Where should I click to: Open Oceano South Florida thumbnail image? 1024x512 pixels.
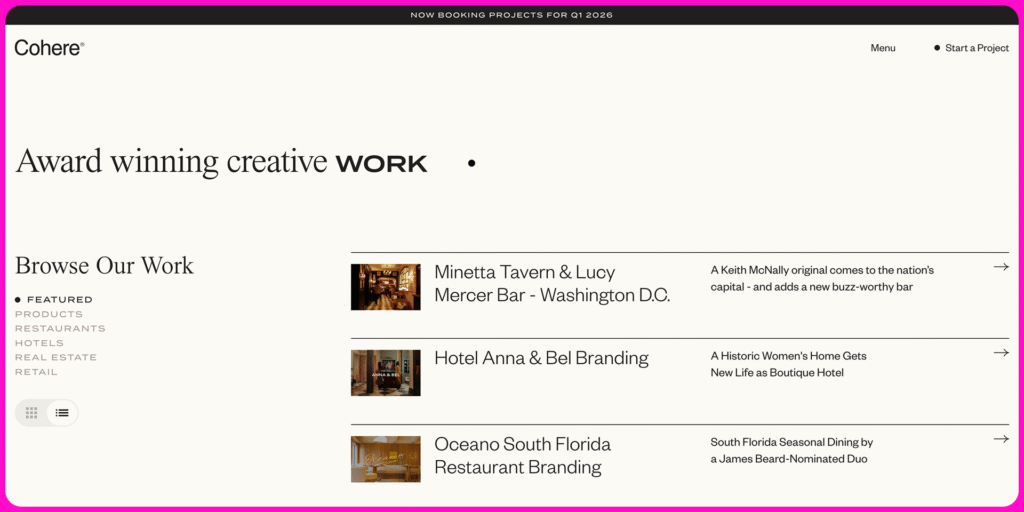(x=385, y=459)
